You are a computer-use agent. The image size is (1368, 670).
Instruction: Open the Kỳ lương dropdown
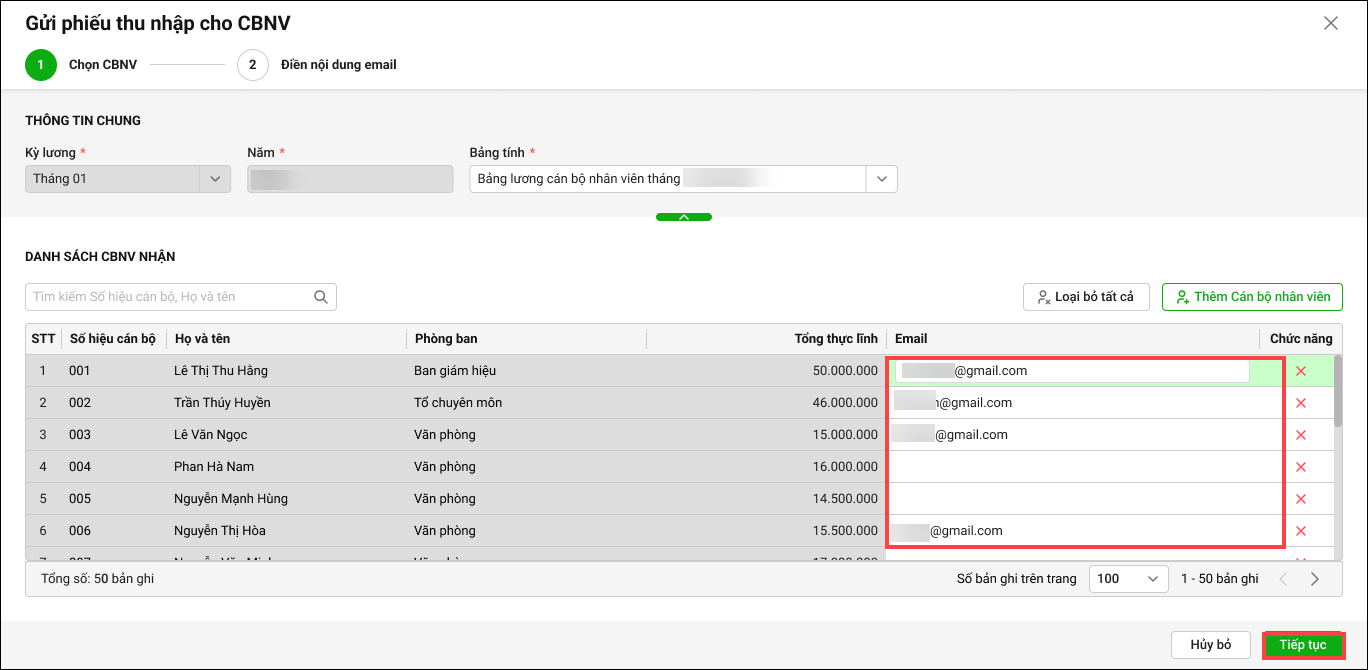[x=215, y=179]
